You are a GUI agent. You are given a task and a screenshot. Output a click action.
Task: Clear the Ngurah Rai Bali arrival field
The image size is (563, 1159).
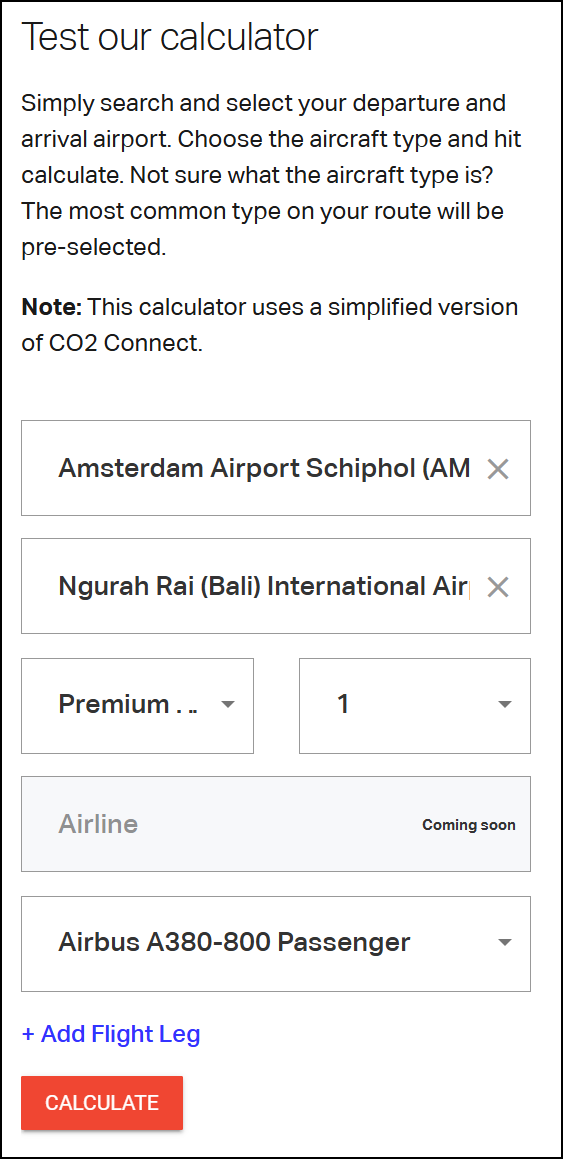point(498,587)
